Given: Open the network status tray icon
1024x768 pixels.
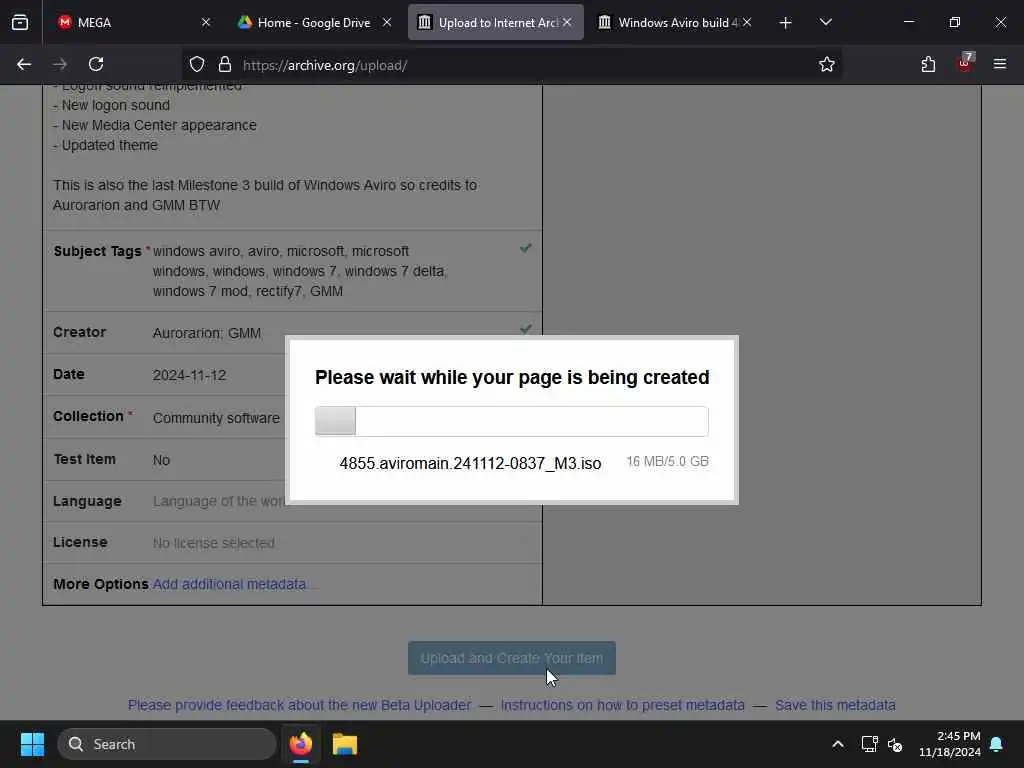Looking at the screenshot, I should click(x=869, y=744).
